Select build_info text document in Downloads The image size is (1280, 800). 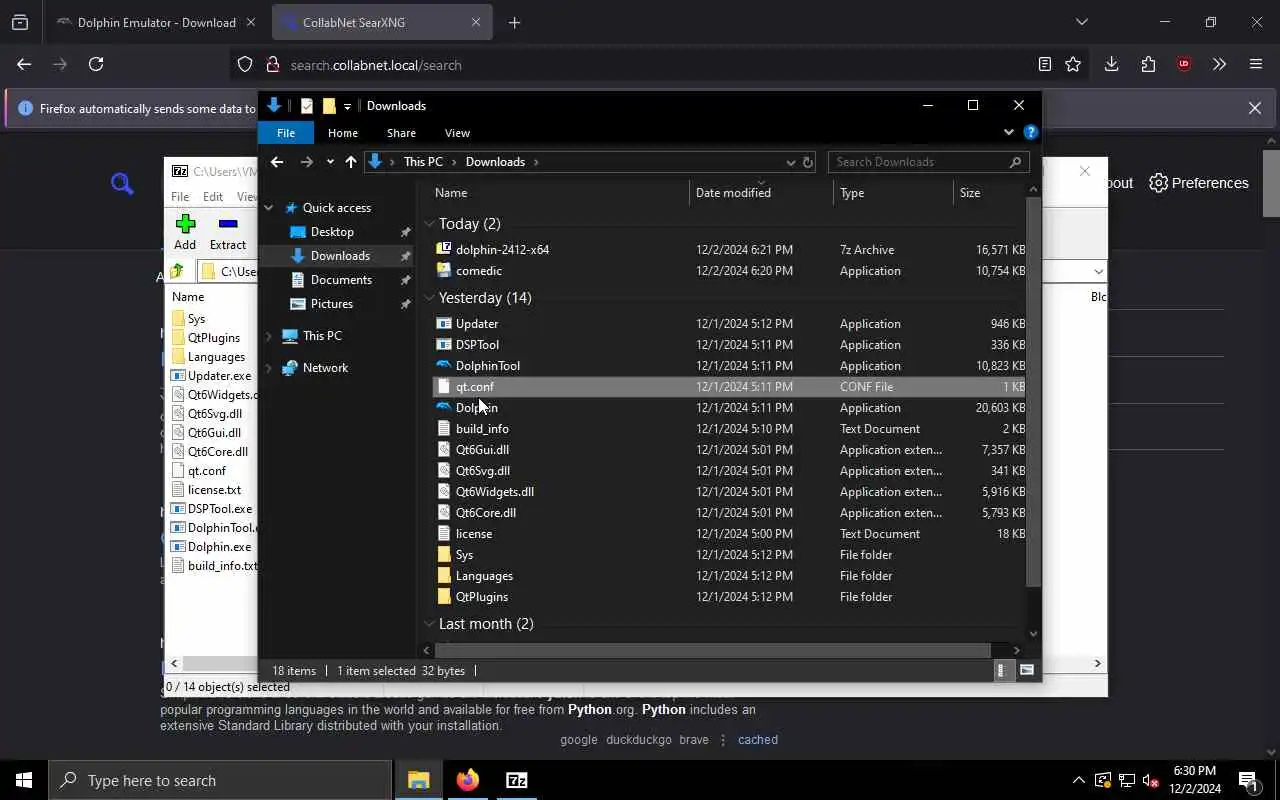tap(482, 429)
